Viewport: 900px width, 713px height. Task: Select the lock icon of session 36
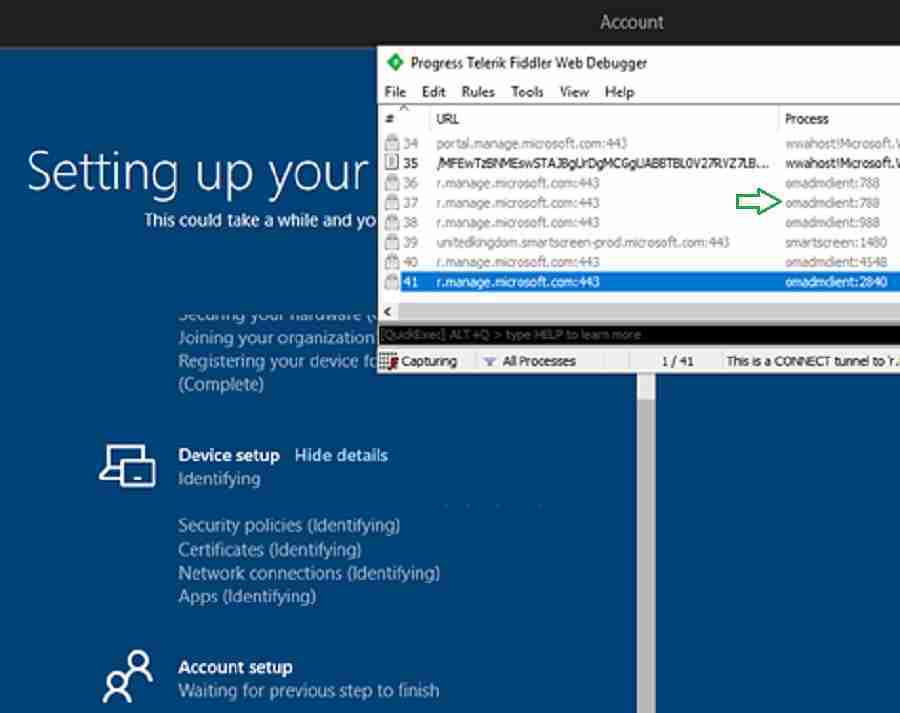click(x=391, y=183)
